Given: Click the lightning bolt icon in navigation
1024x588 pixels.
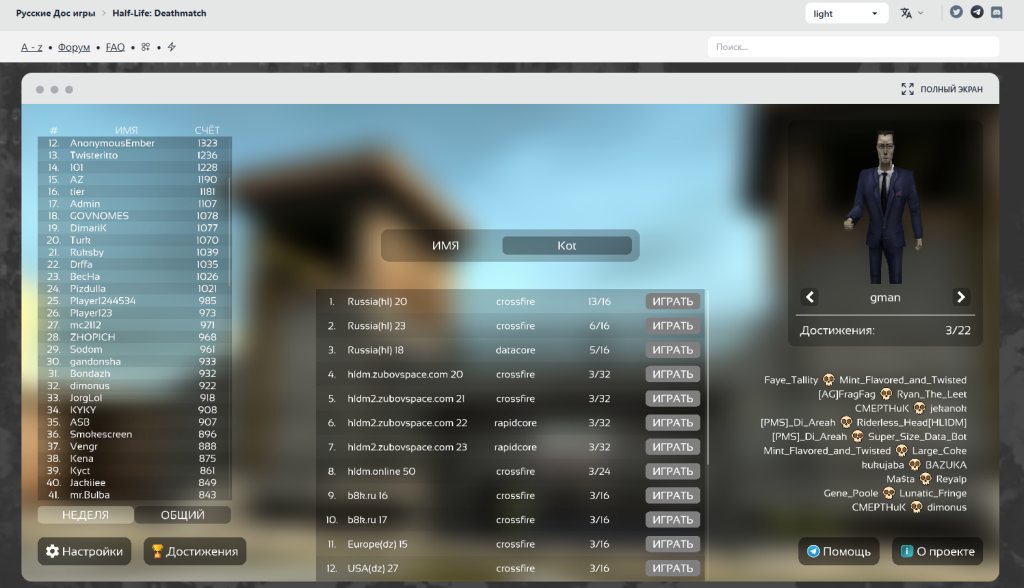Looking at the screenshot, I should click(172, 47).
